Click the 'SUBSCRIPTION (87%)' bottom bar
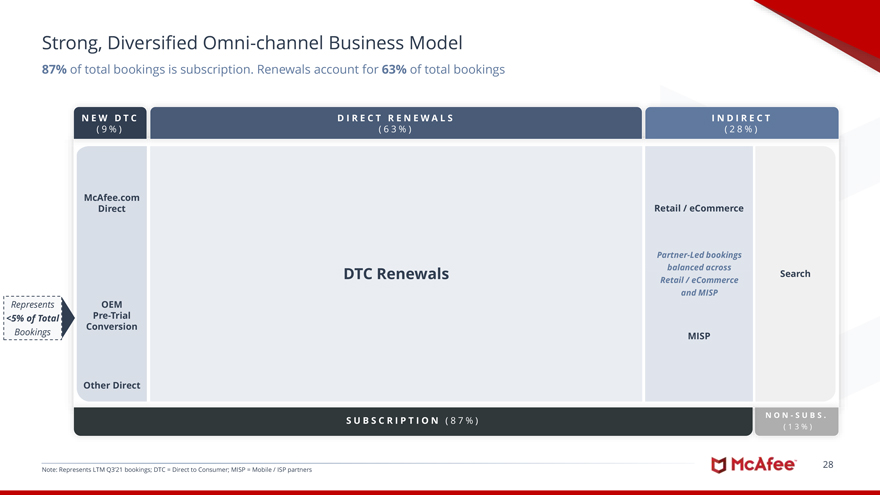 click(413, 421)
